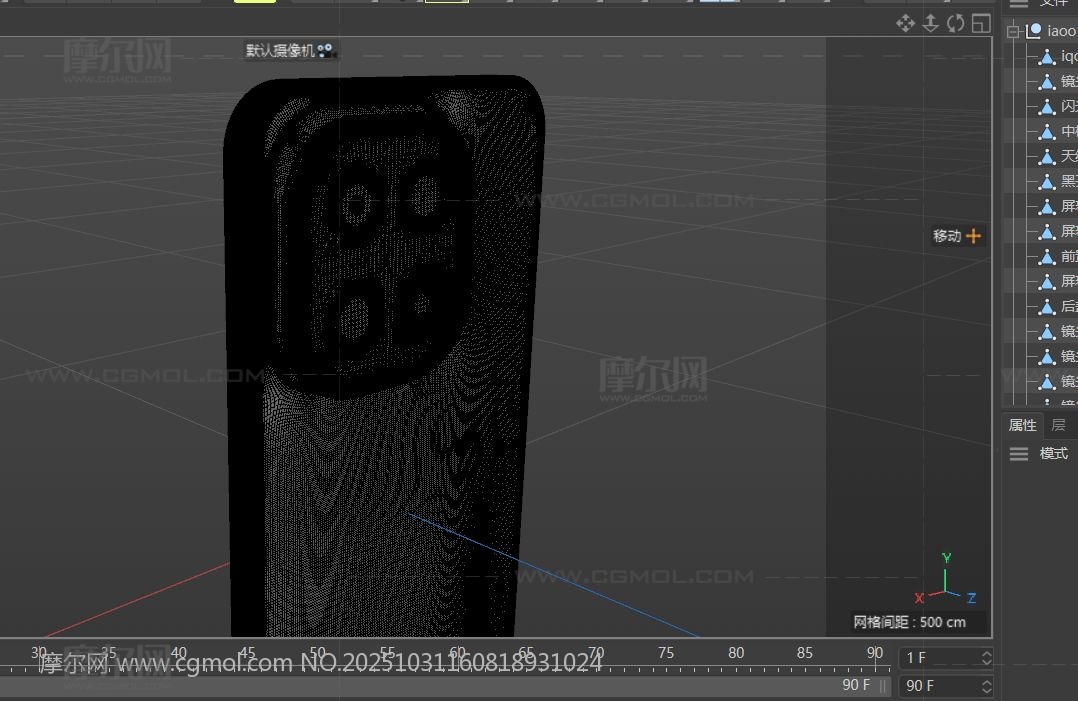Click the 1 F current frame field

(x=940, y=658)
